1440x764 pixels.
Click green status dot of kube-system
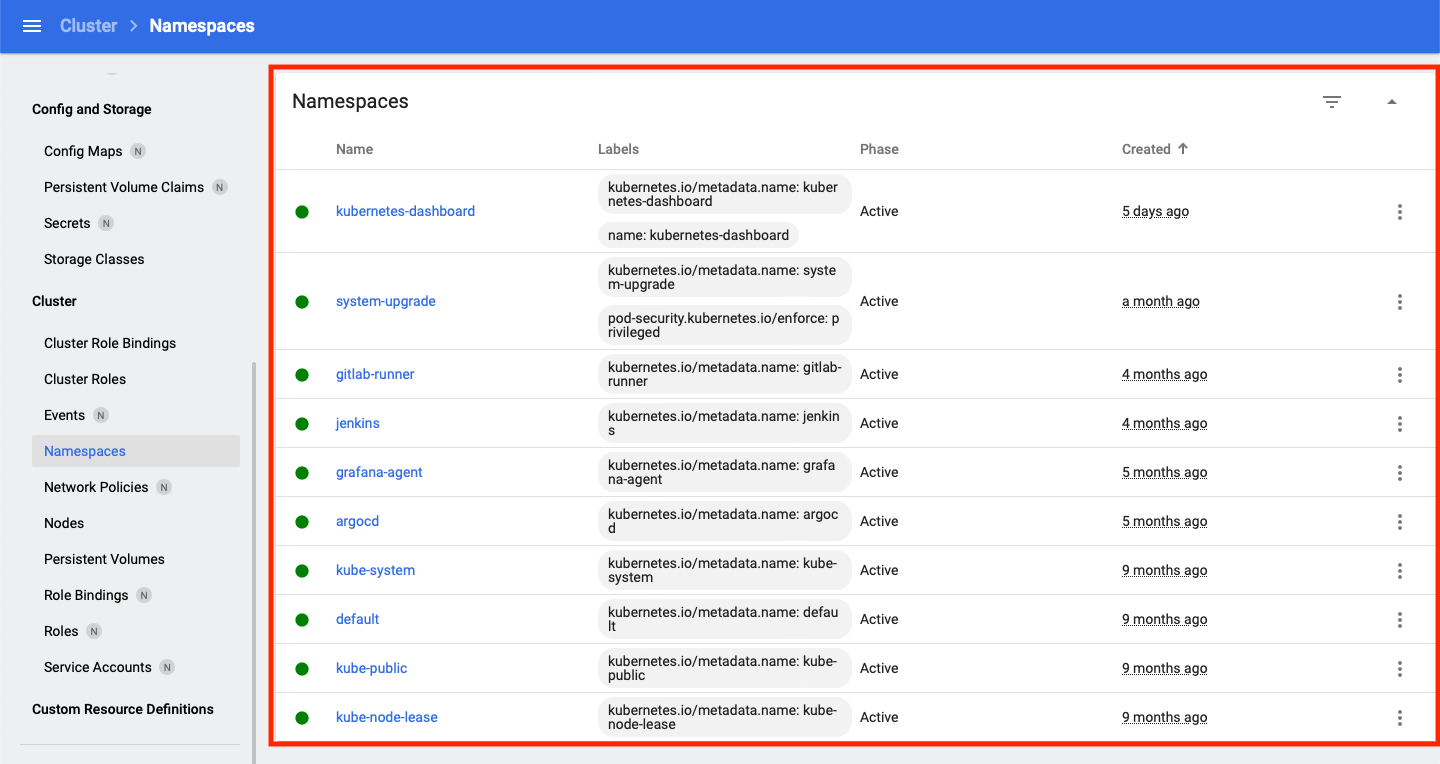[x=302, y=571]
